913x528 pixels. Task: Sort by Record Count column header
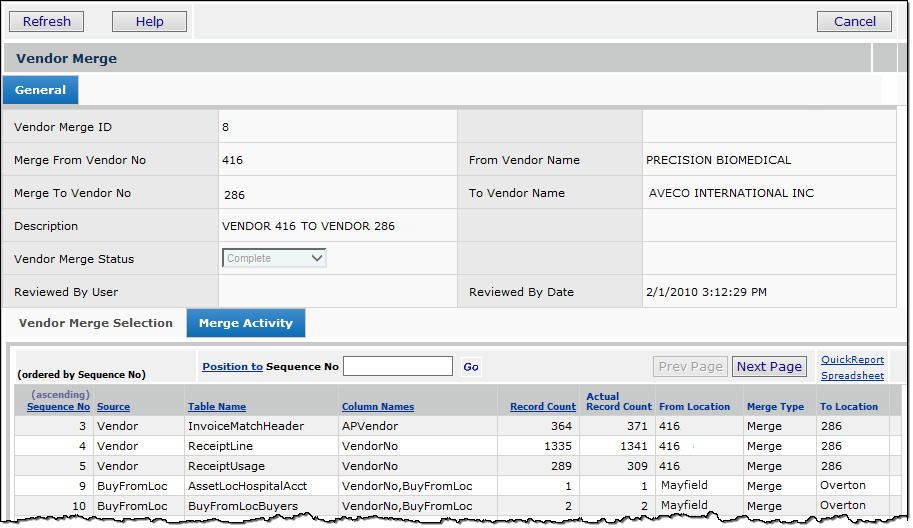542,407
